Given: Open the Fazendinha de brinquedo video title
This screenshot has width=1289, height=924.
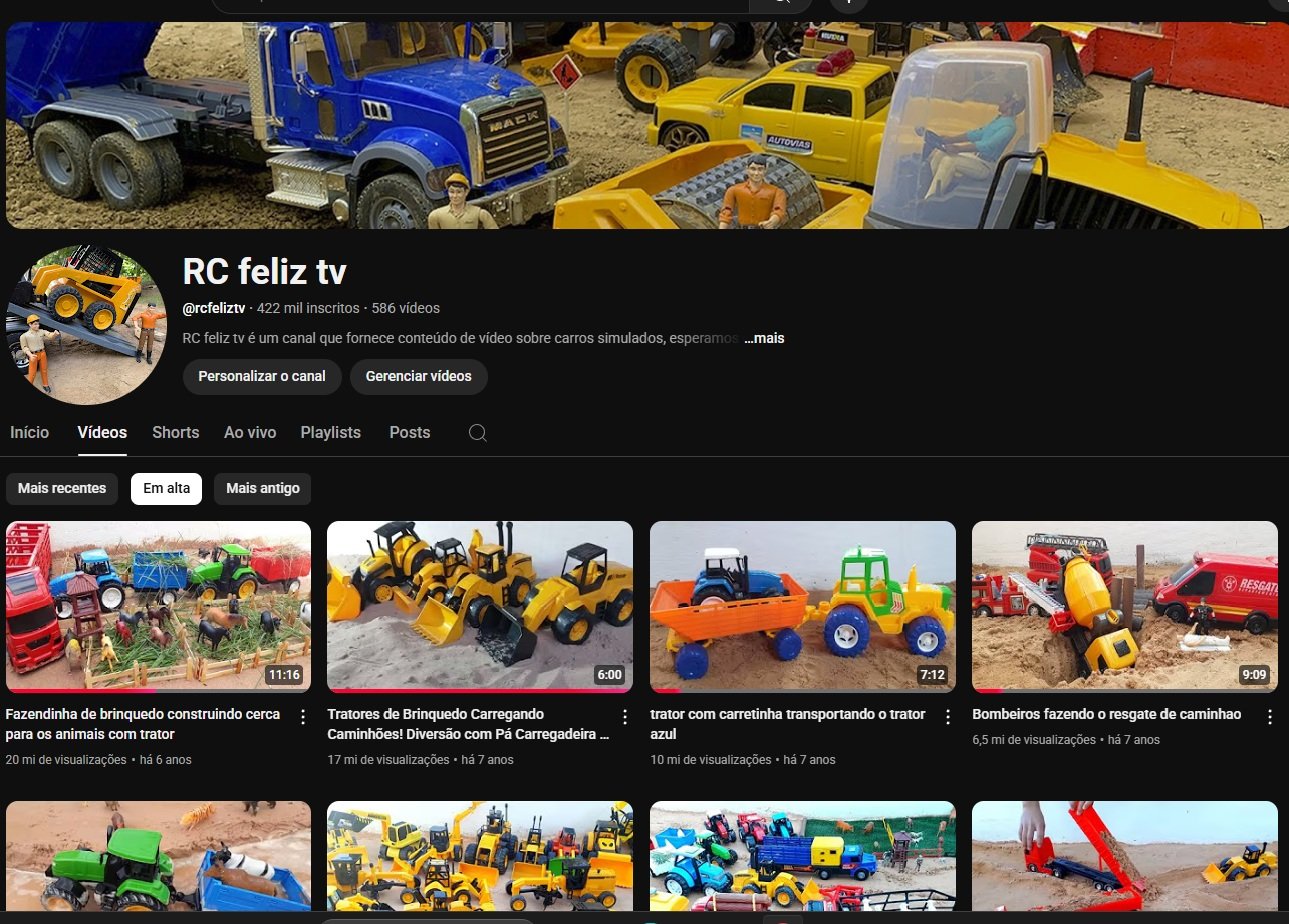Looking at the screenshot, I should 143,724.
